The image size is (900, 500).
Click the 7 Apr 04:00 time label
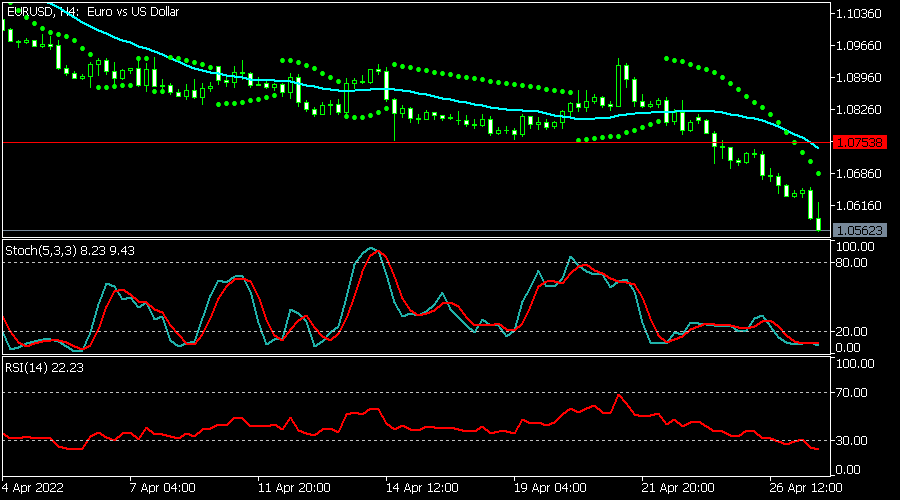tap(163, 488)
